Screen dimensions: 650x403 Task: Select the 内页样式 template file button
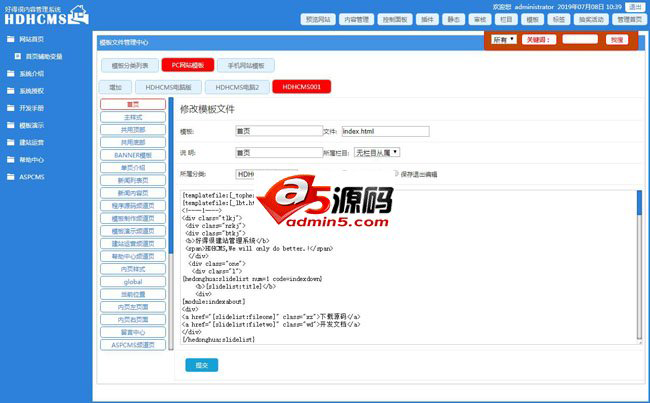(x=133, y=269)
